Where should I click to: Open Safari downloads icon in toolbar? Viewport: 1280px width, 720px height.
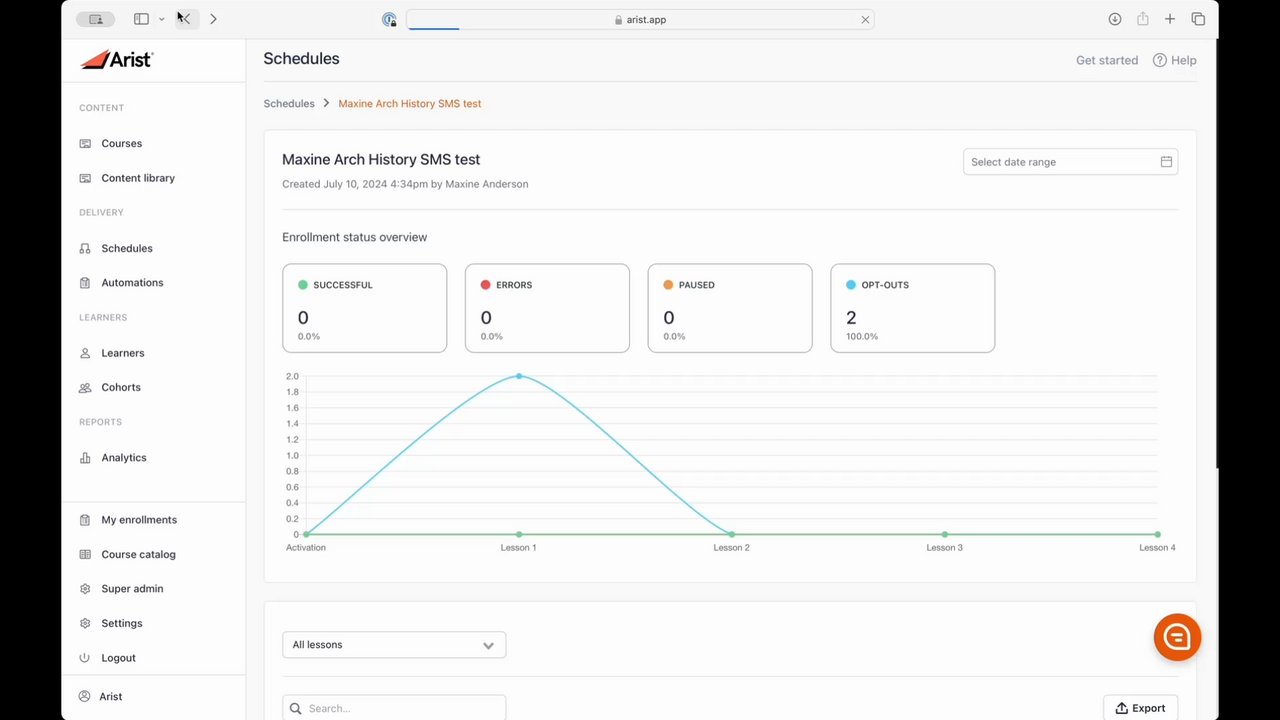[x=1115, y=19]
